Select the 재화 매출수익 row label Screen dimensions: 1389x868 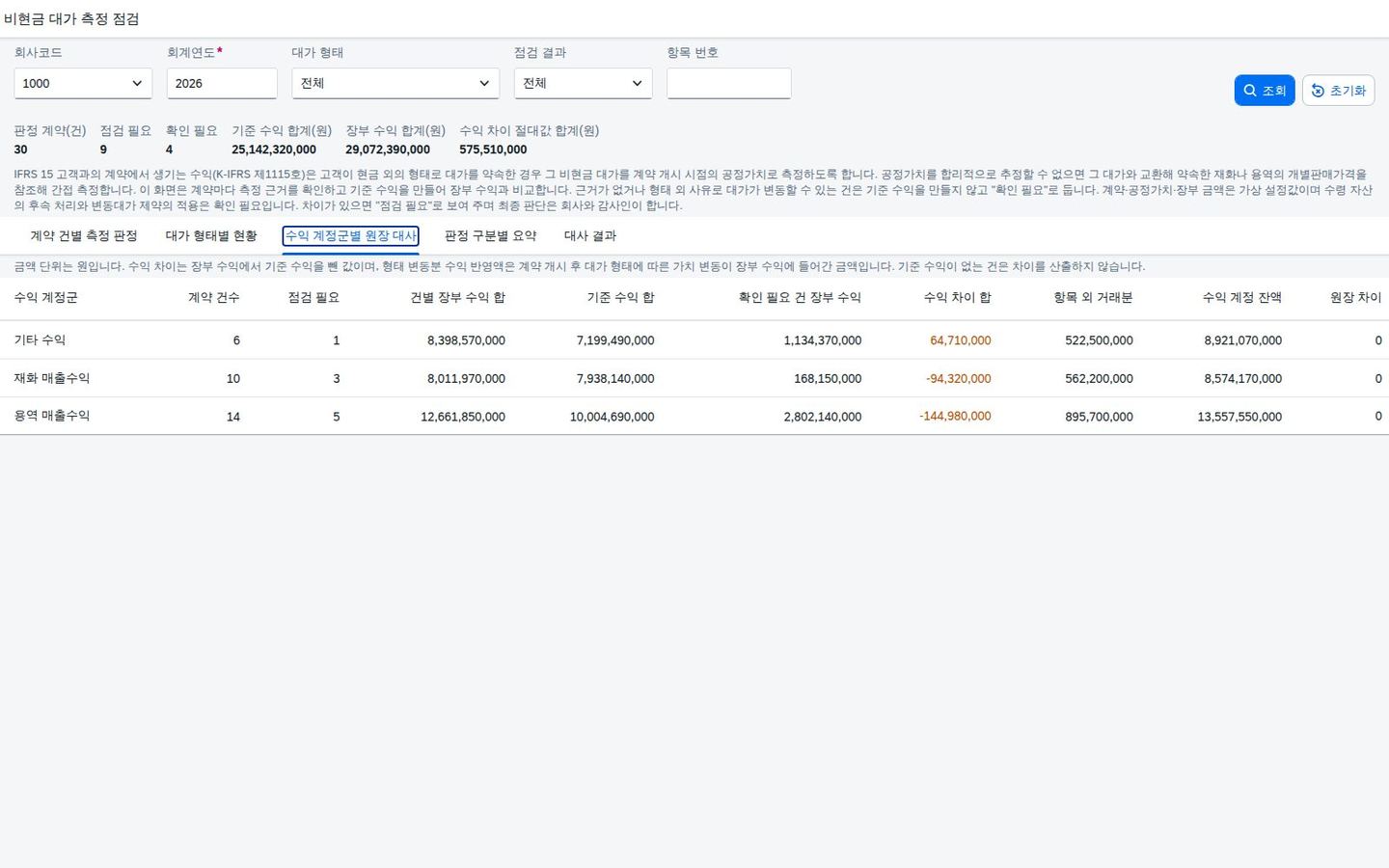52,378
